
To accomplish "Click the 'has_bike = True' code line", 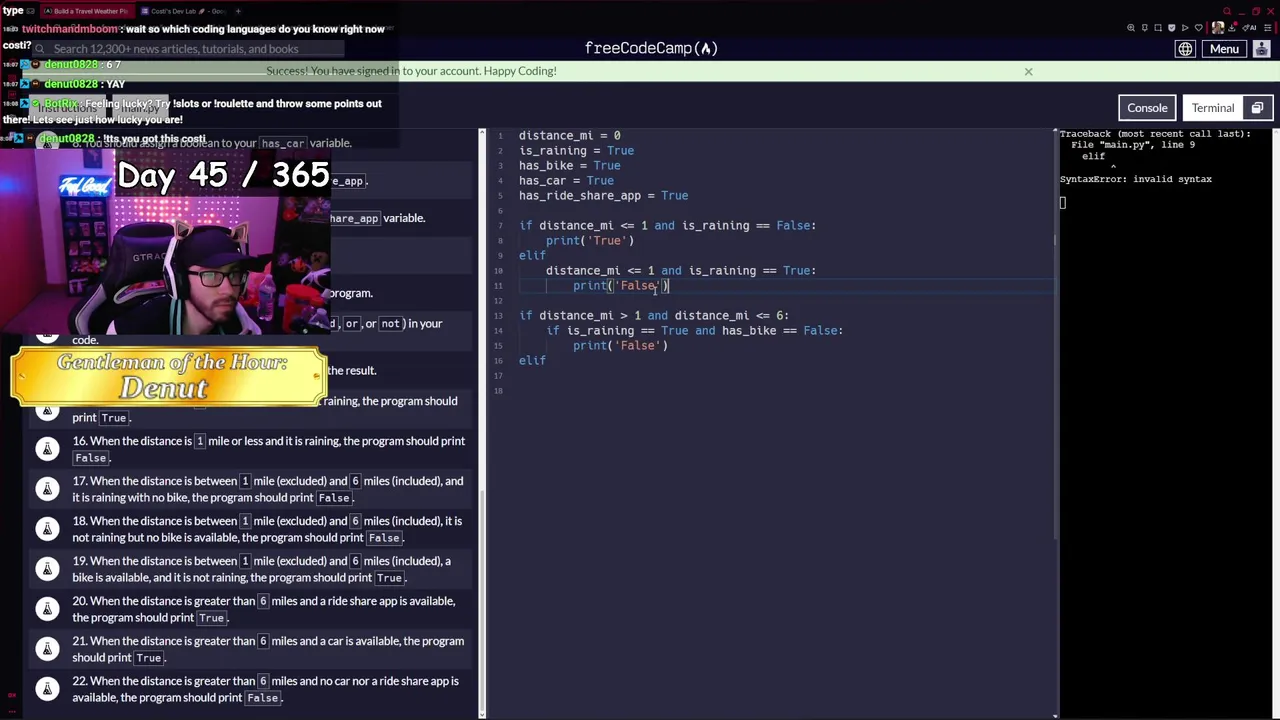I will tap(569, 165).
